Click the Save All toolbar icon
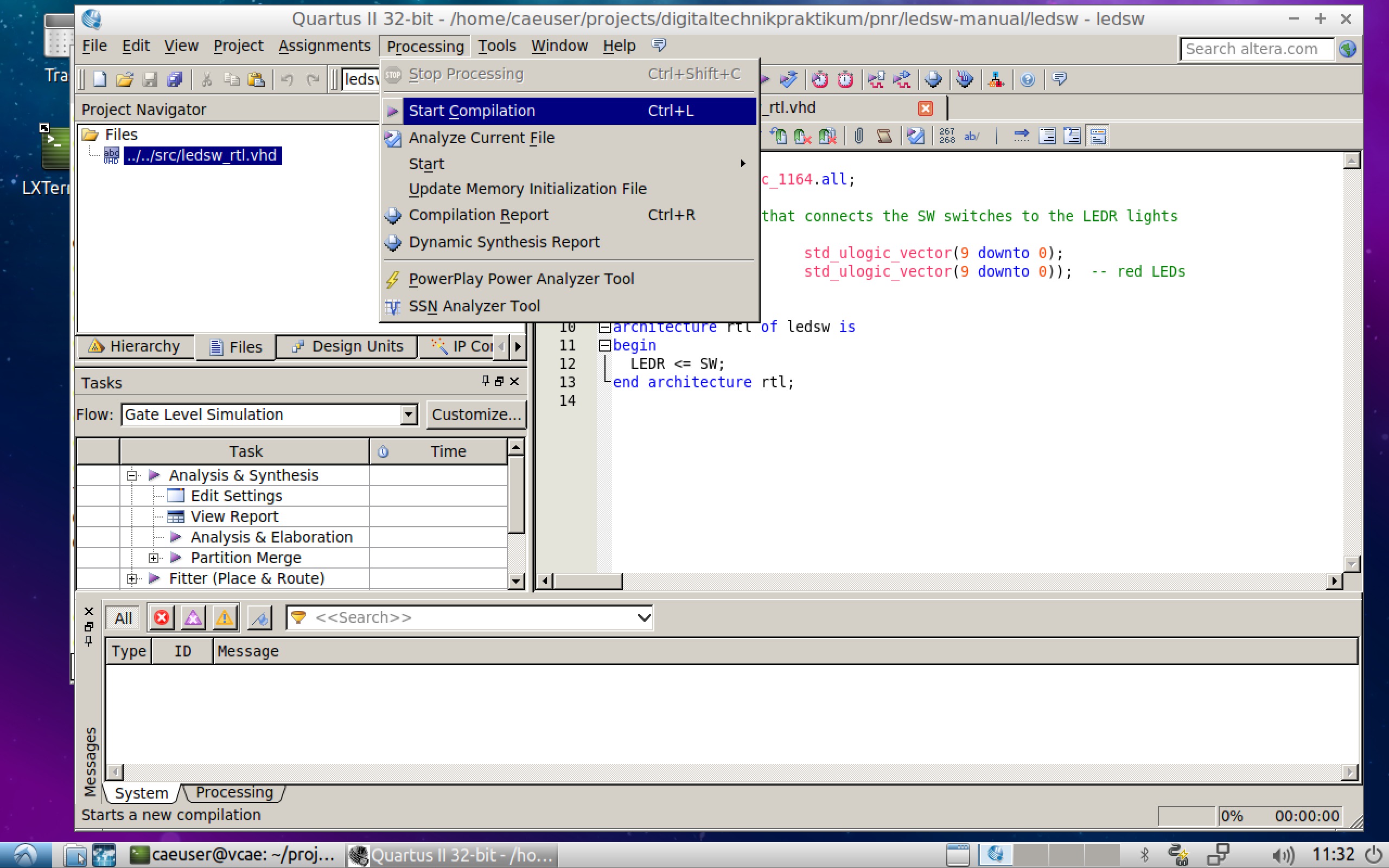 [175, 79]
